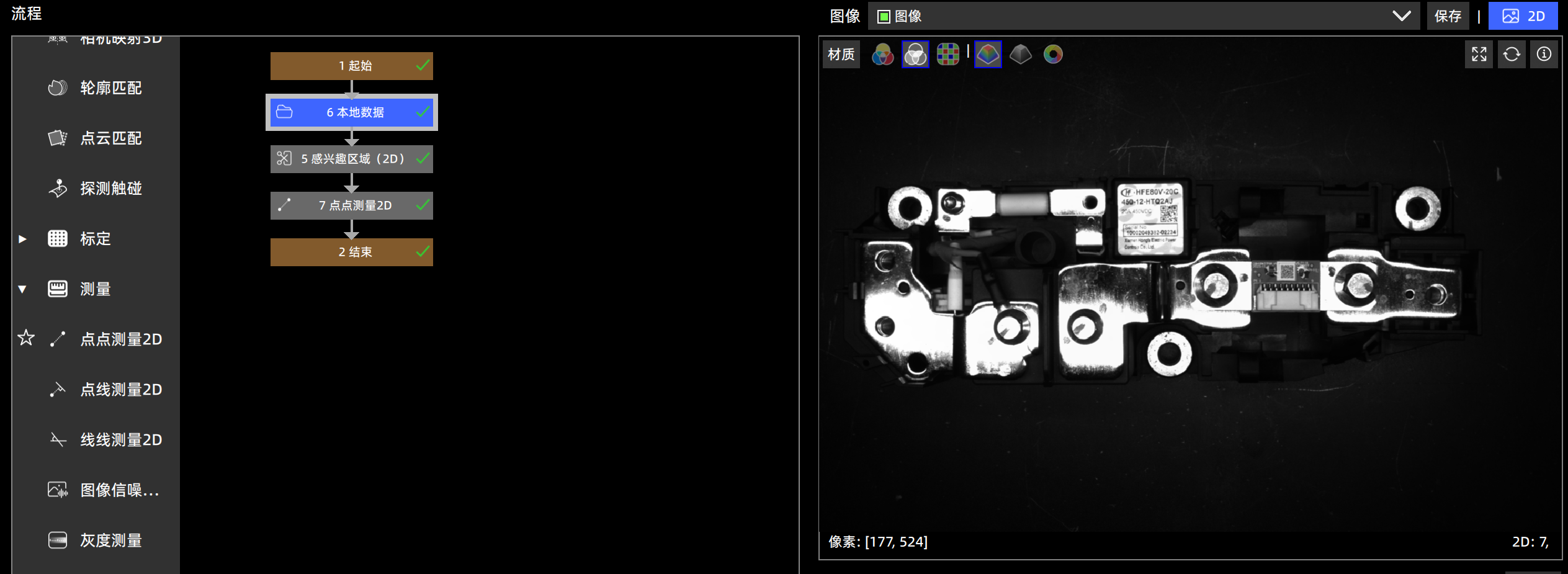
Task: Select the 6 本地数据 flow node
Action: pyautogui.click(x=352, y=112)
